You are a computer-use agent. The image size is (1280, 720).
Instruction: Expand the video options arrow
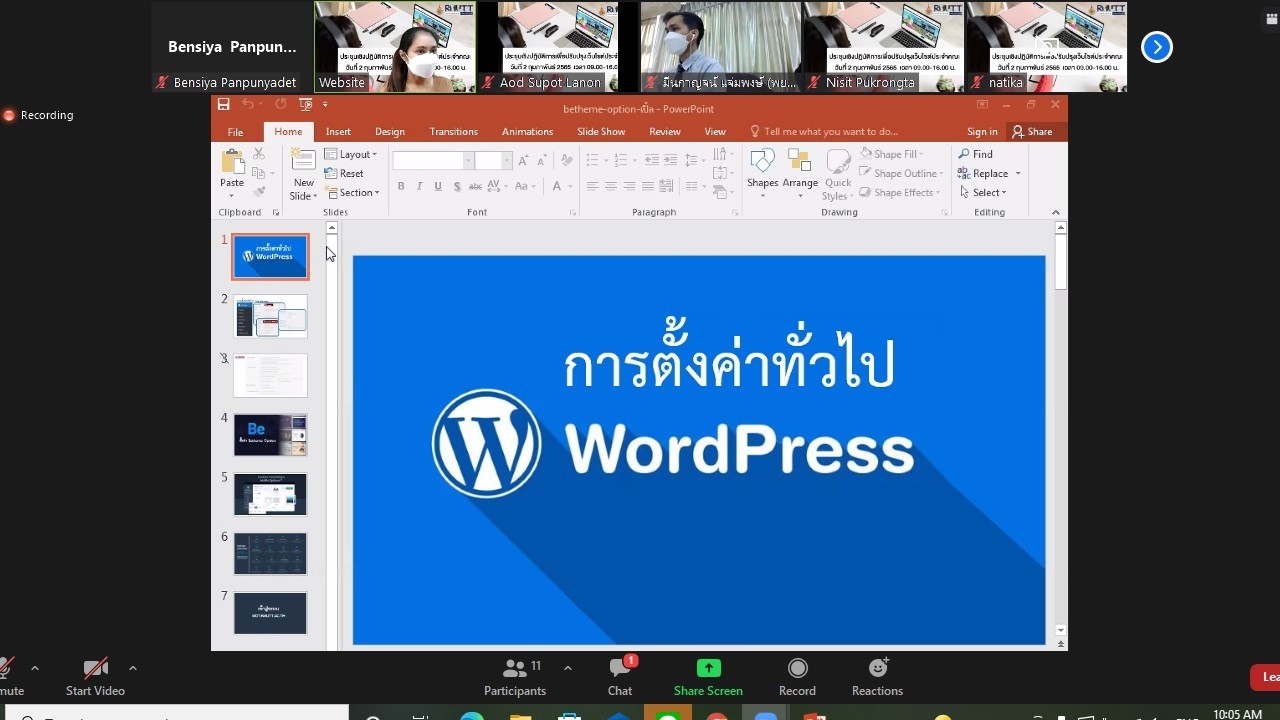click(x=132, y=668)
